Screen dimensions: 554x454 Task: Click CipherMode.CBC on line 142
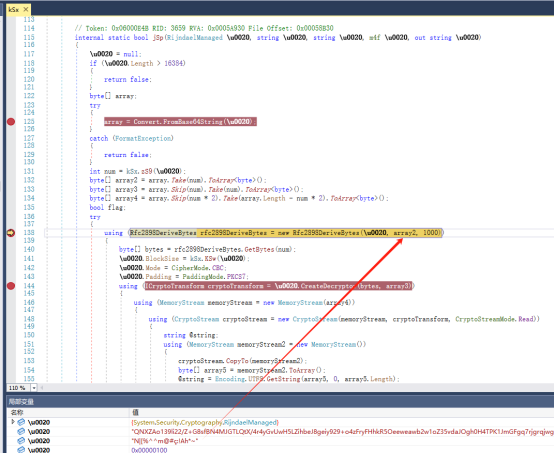tap(199, 268)
